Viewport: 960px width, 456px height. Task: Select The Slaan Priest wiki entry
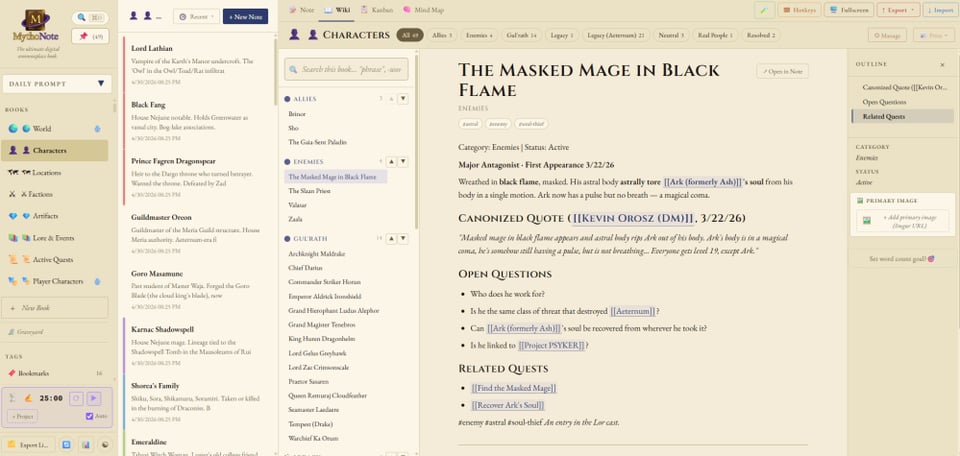[309, 191]
